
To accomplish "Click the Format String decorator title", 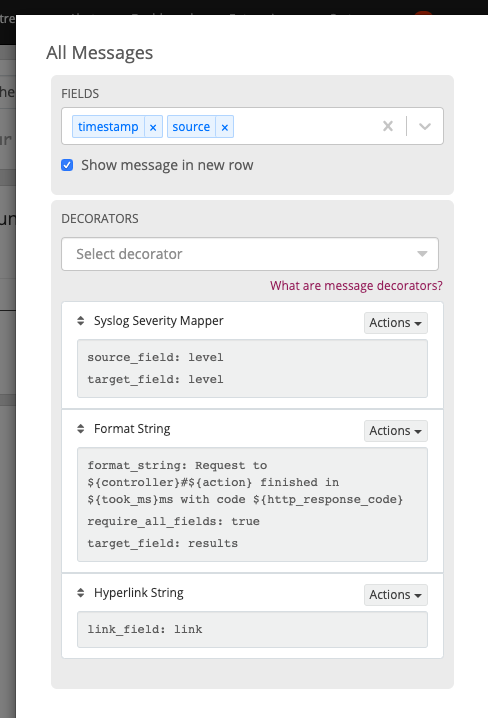I will [x=132, y=429].
